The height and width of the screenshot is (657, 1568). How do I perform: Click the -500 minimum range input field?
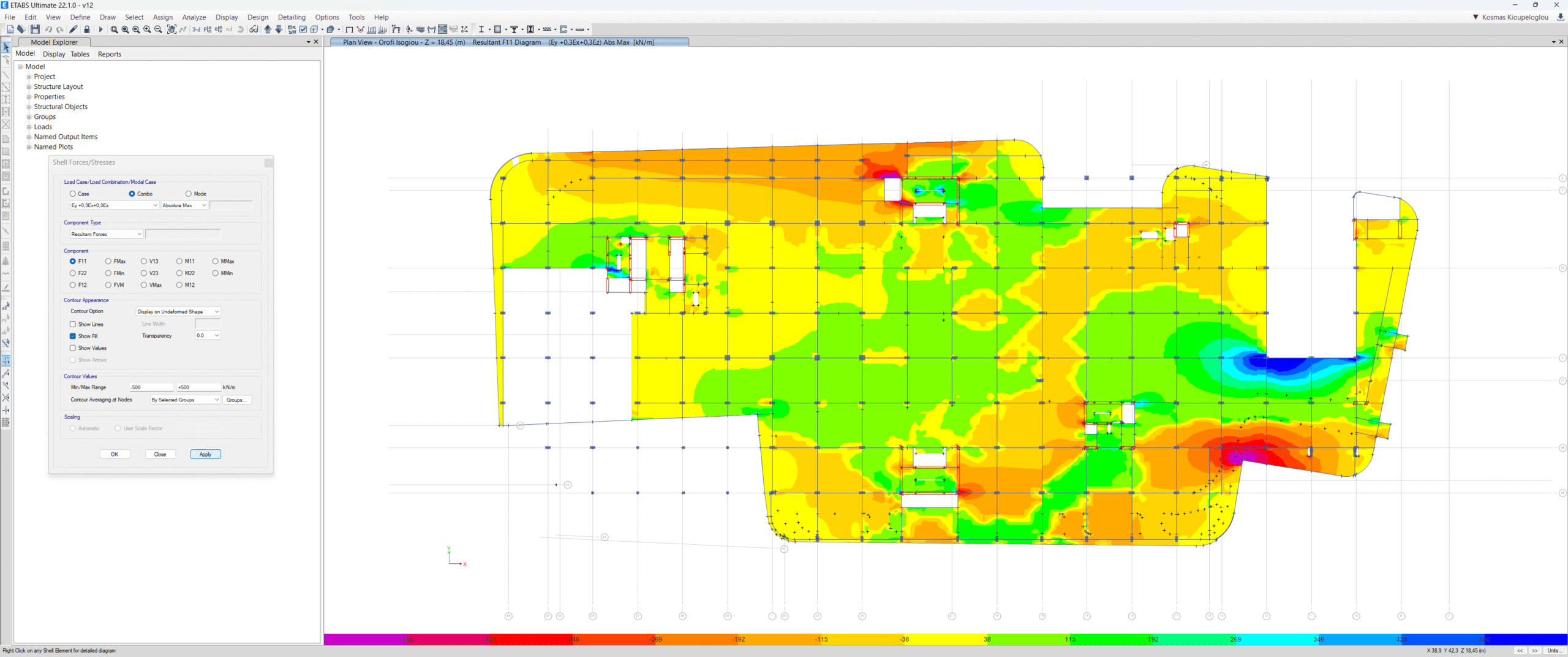(151, 387)
